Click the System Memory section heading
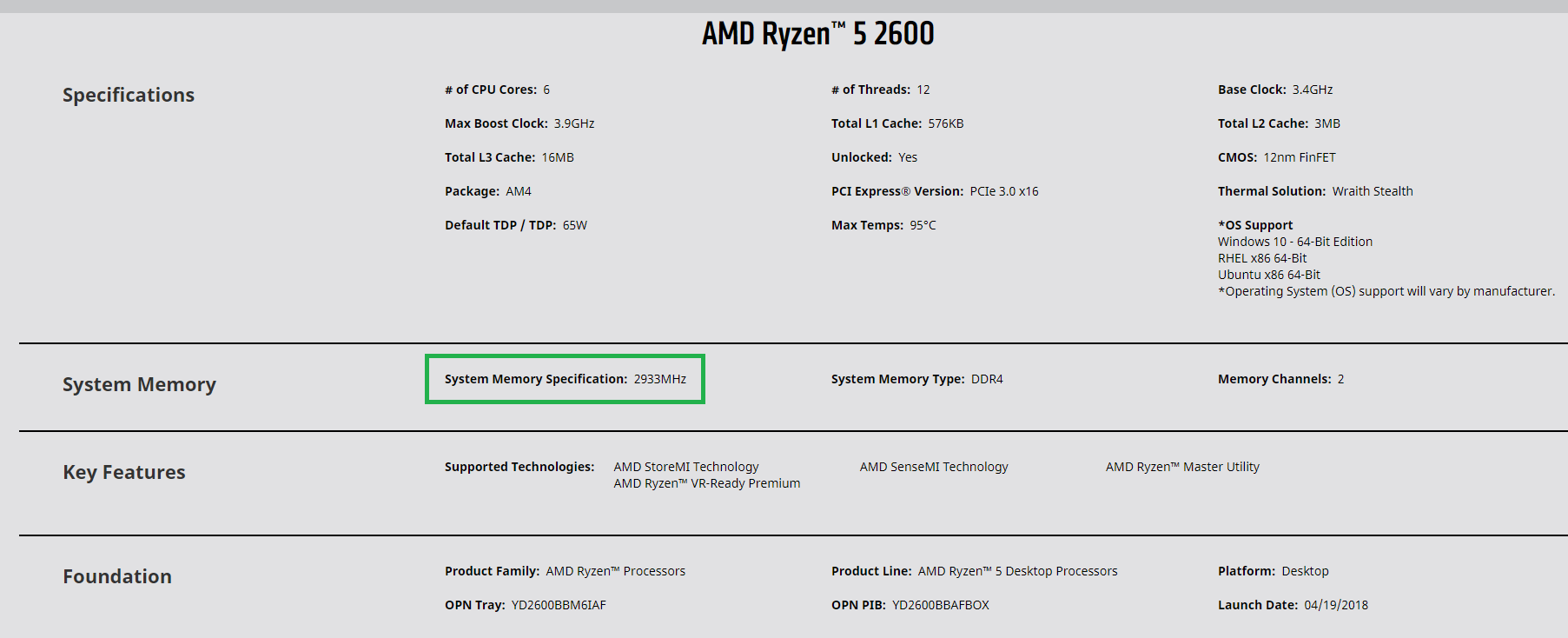Image resolution: width=1568 pixels, height=638 pixels. [x=139, y=384]
